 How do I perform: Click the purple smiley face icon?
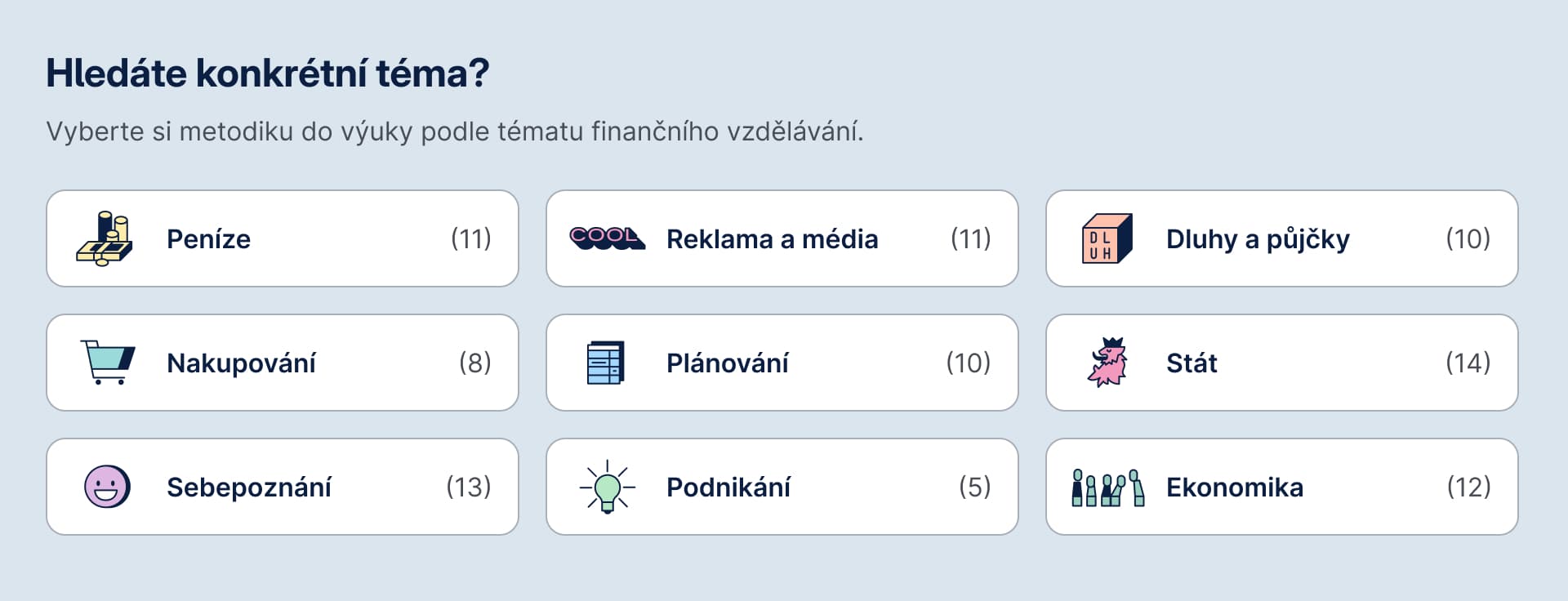click(x=107, y=487)
